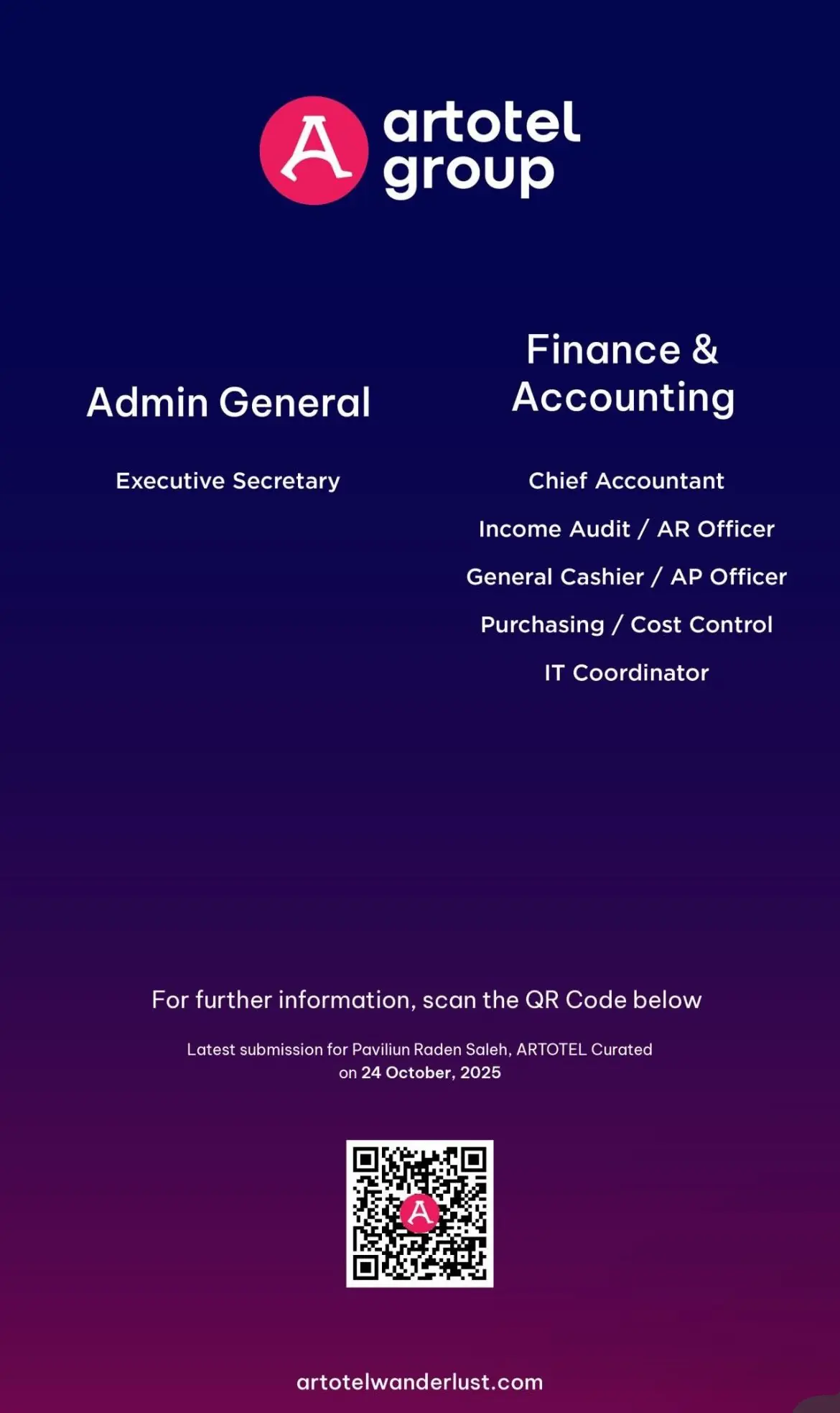Click the QR code's bottom-left finder square
Viewport: 840px width, 1413px height.
(366, 1267)
